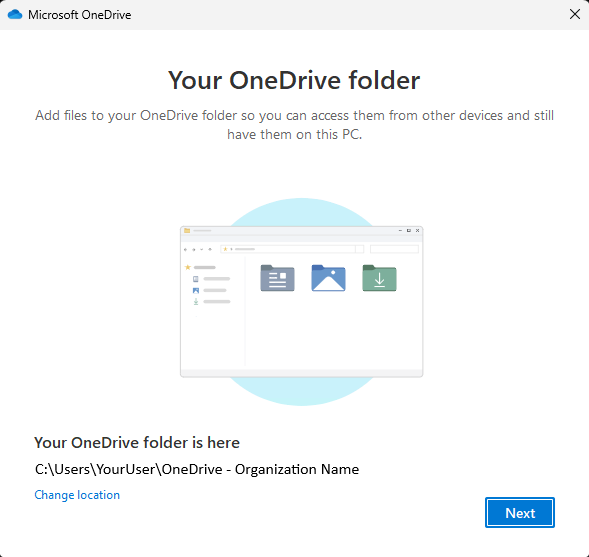589x557 pixels.
Task: Click the illustration window's close X
Action: click(x=417, y=230)
